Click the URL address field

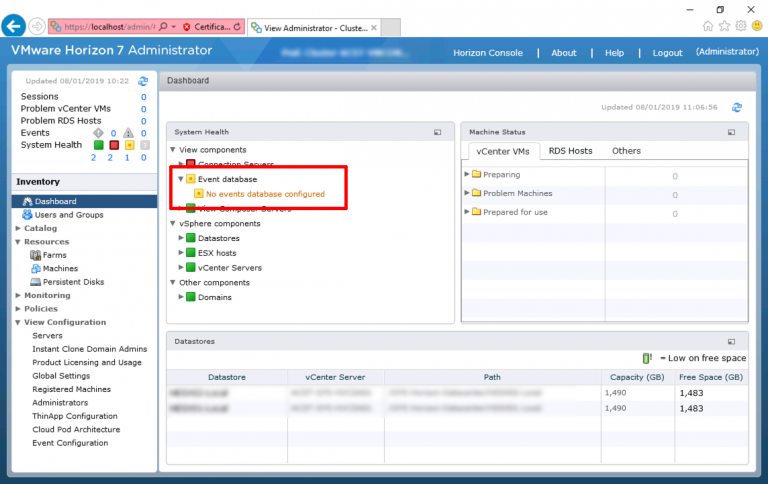110,27
